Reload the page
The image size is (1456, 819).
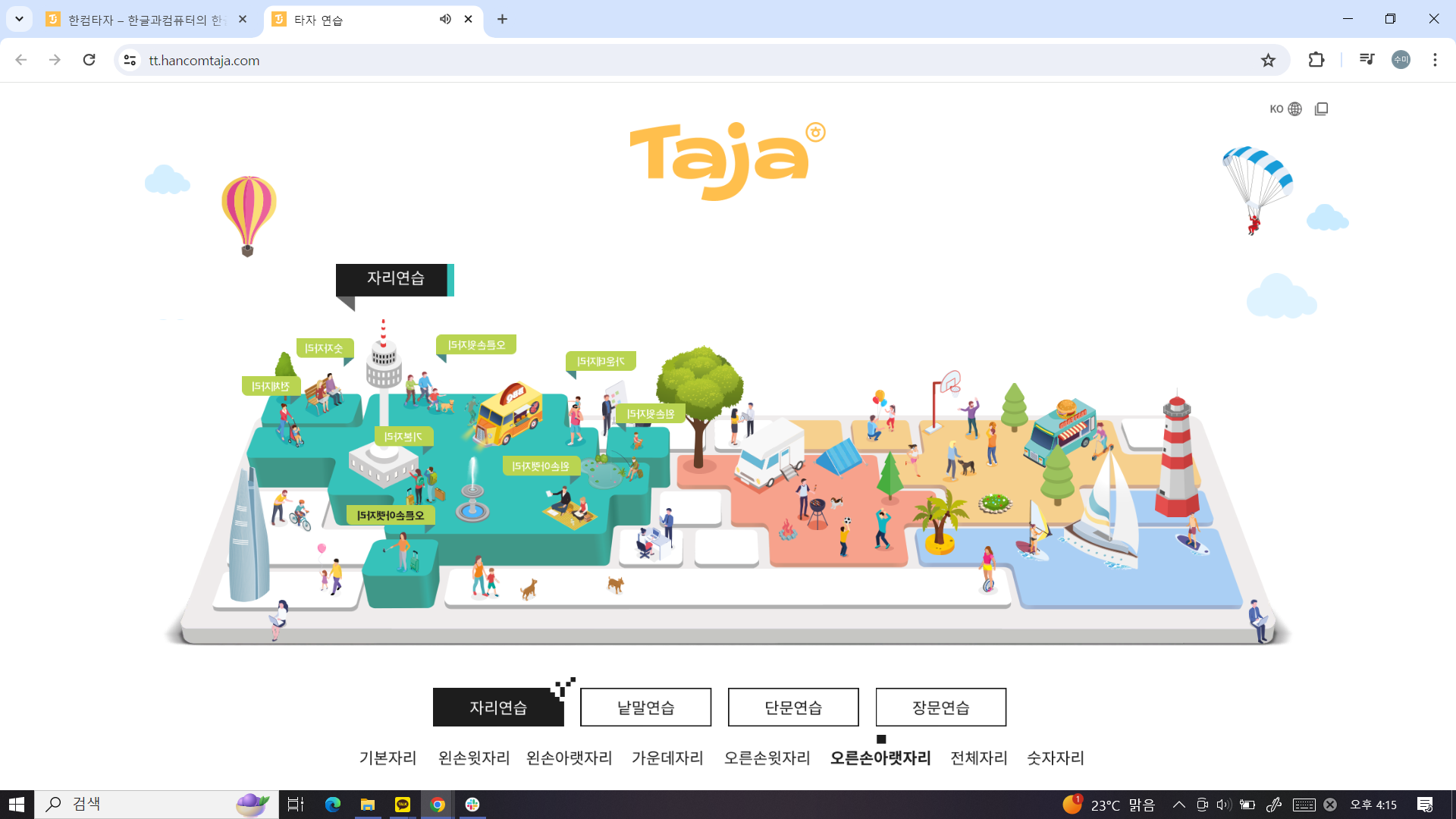pos(89,60)
